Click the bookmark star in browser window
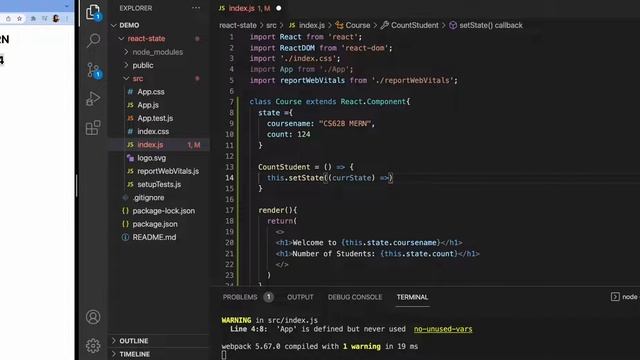640x360 pixels. point(19,18)
